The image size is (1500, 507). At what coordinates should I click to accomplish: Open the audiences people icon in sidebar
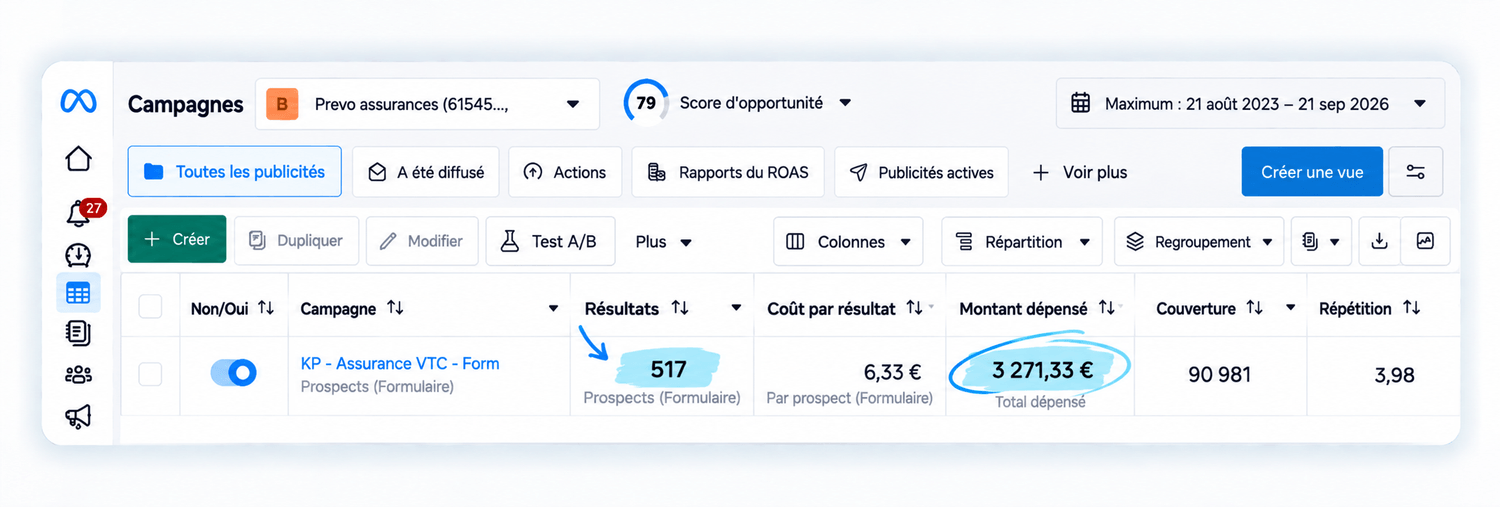[x=78, y=375]
